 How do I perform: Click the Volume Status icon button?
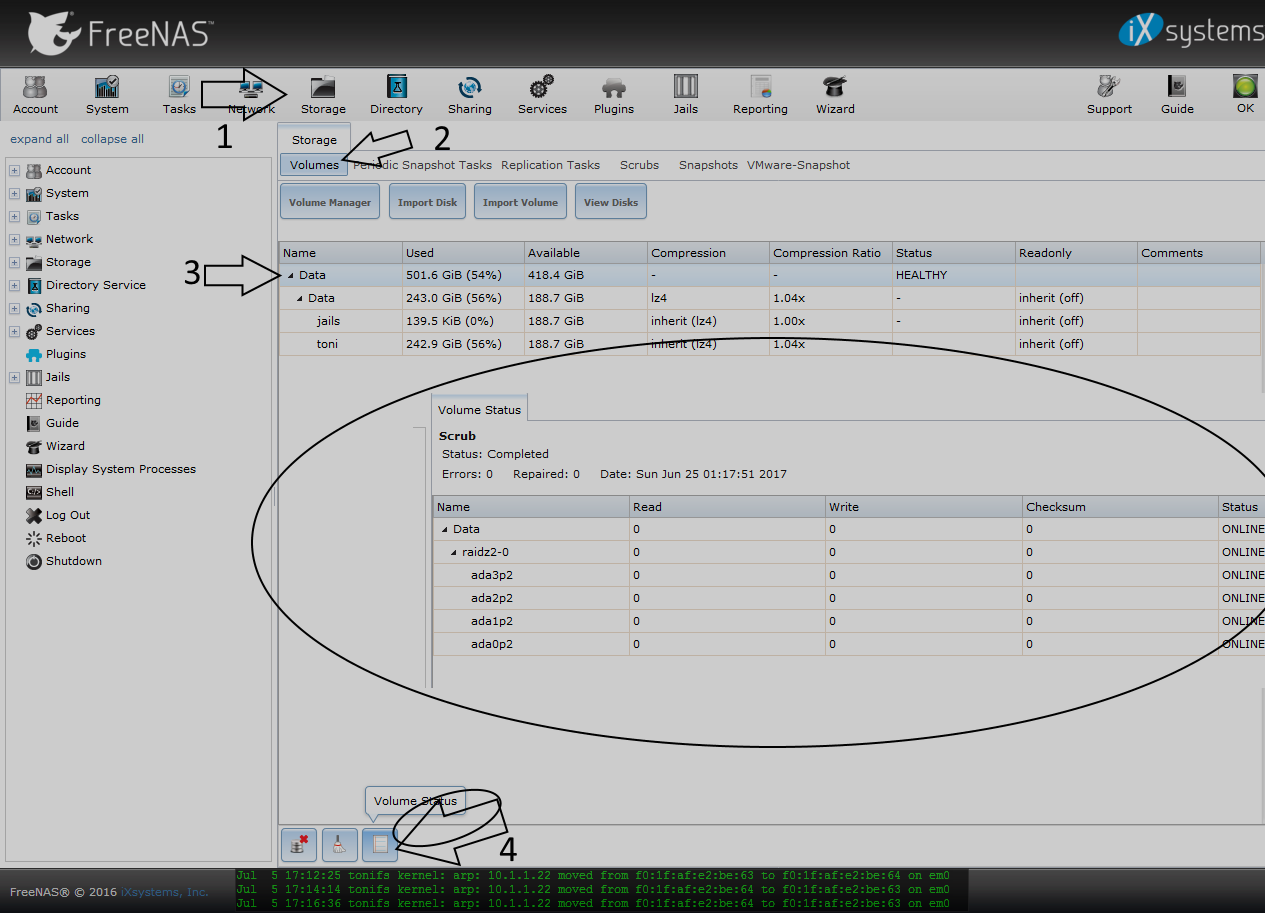[x=380, y=845]
